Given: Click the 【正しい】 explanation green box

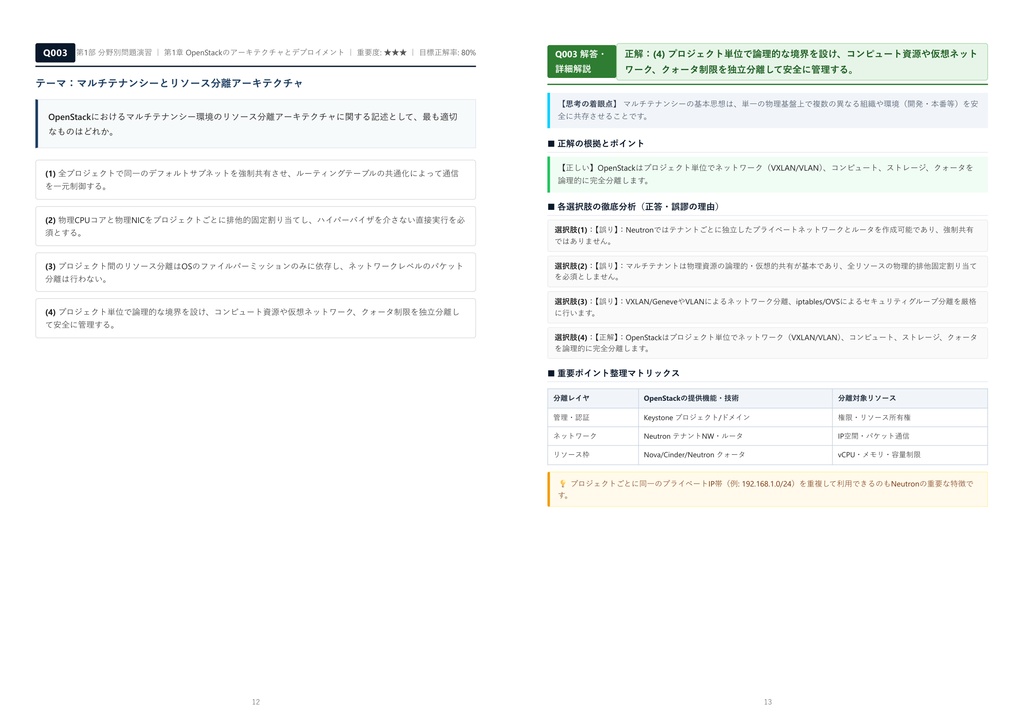Looking at the screenshot, I should click(767, 174).
